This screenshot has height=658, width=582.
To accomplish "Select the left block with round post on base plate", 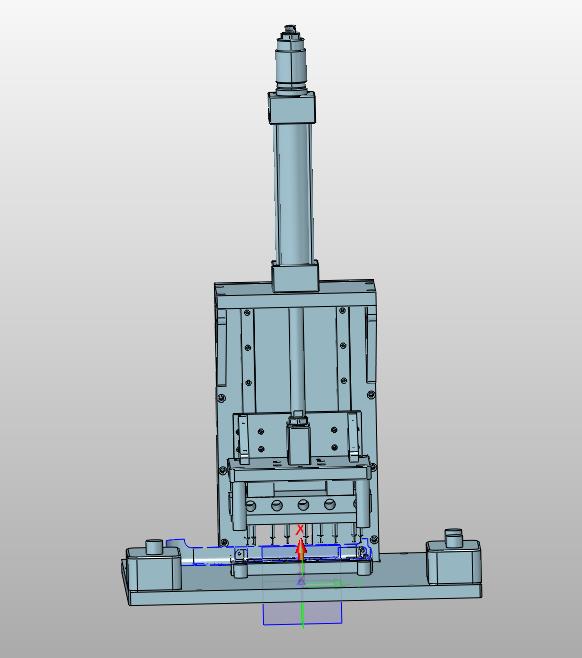I will 154,565.
